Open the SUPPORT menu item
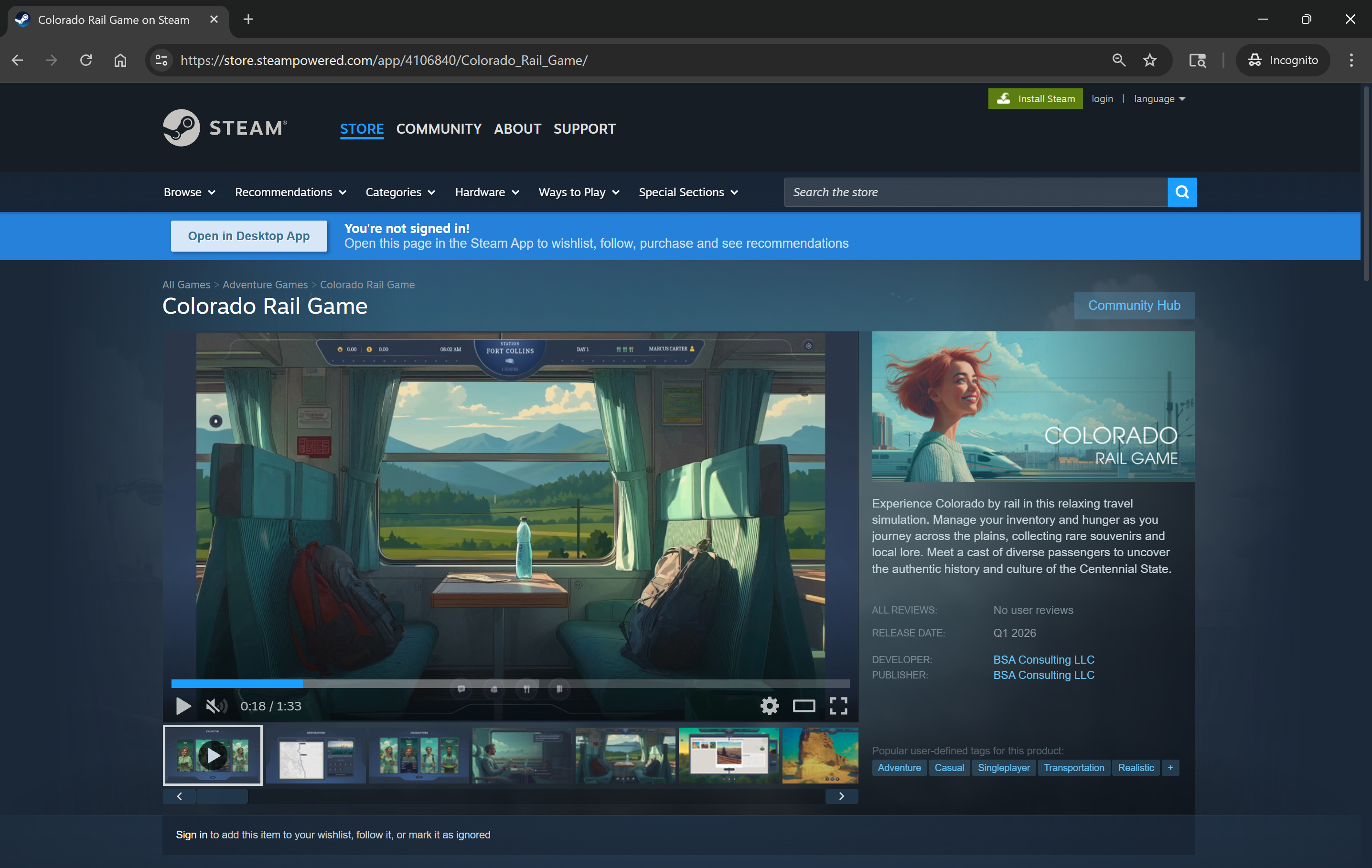The height and width of the screenshot is (868, 1372). click(x=584, y=129)
